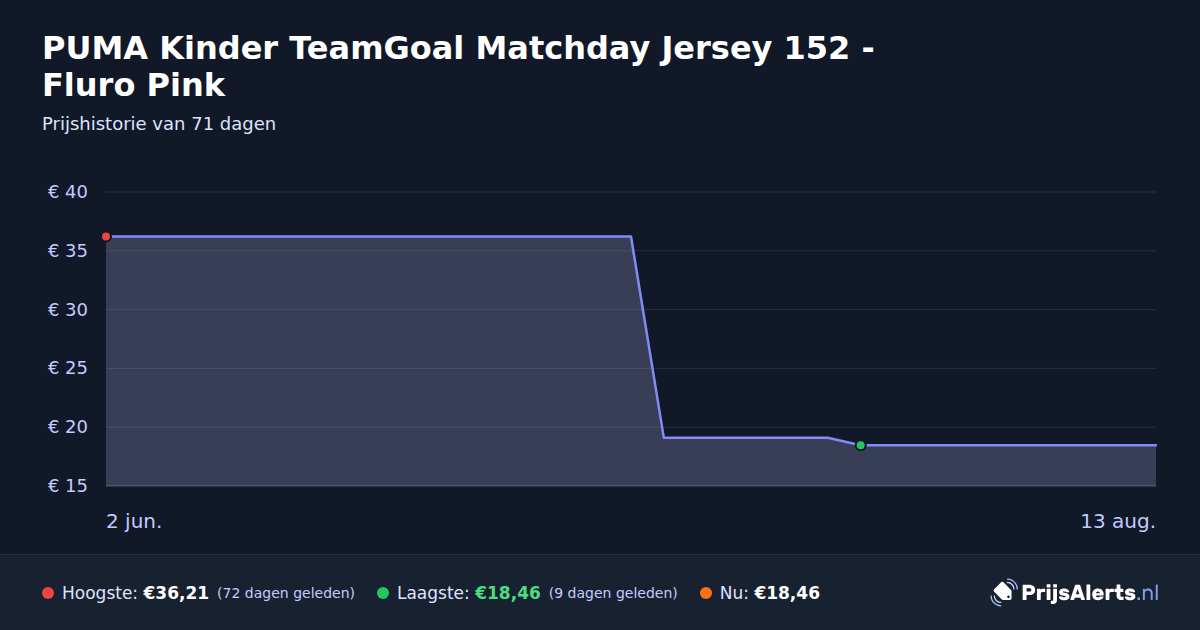
Task: Click the steep price drop line segment
Action: (647, 337)
